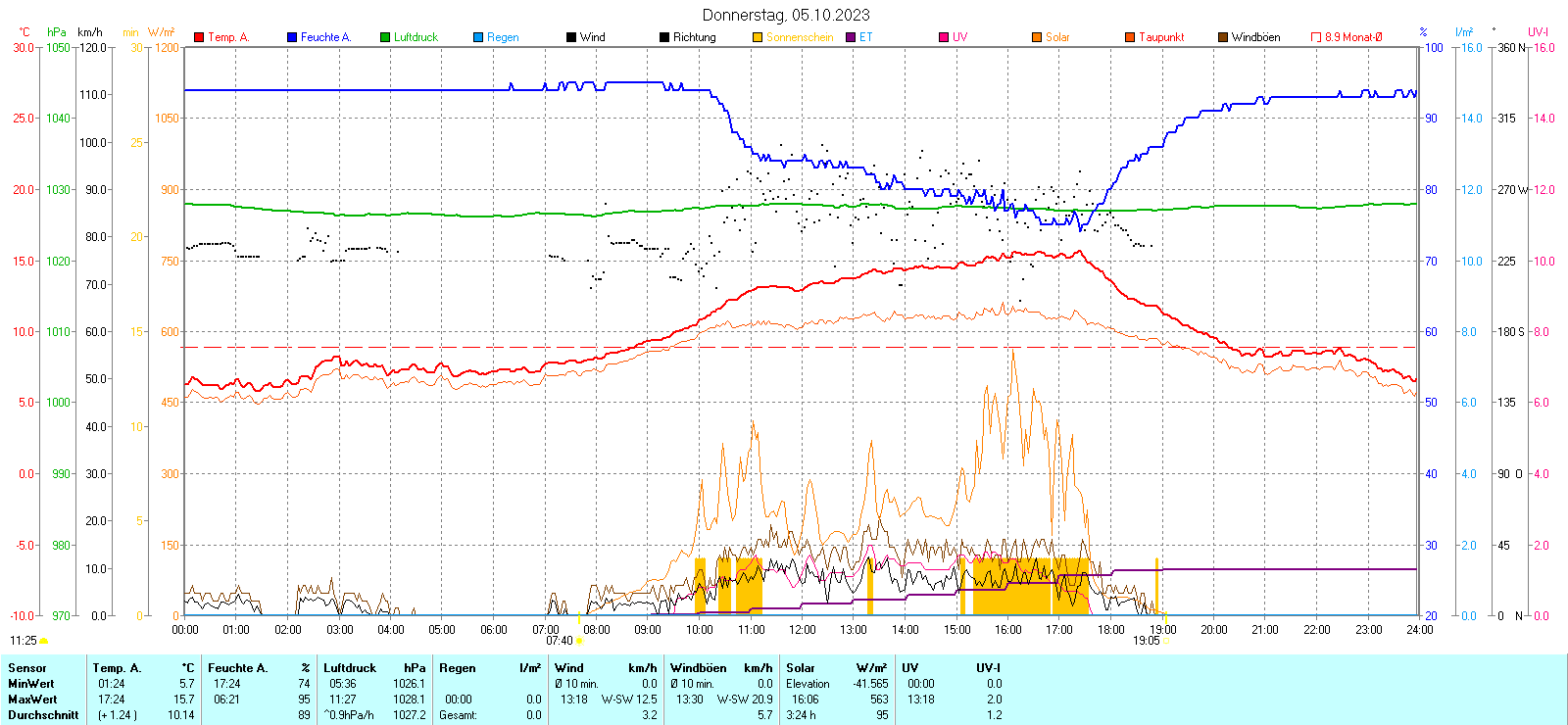Toggle the Richtung series in the legend
This screenshot has height=725, width=1568.
664,37
